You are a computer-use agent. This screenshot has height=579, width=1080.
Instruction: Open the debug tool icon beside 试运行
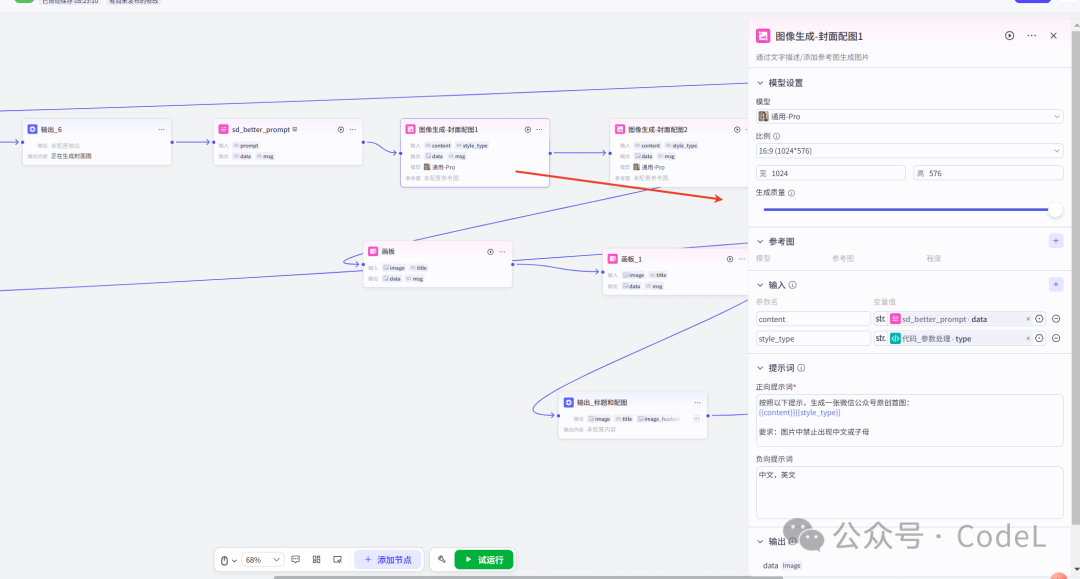[442, 560]
